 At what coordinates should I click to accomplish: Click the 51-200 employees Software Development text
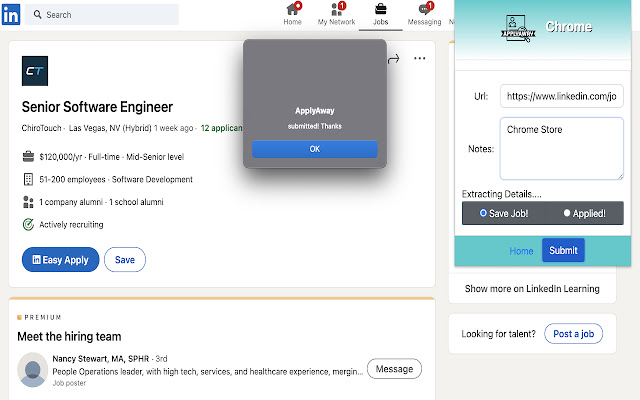[116, 180]
